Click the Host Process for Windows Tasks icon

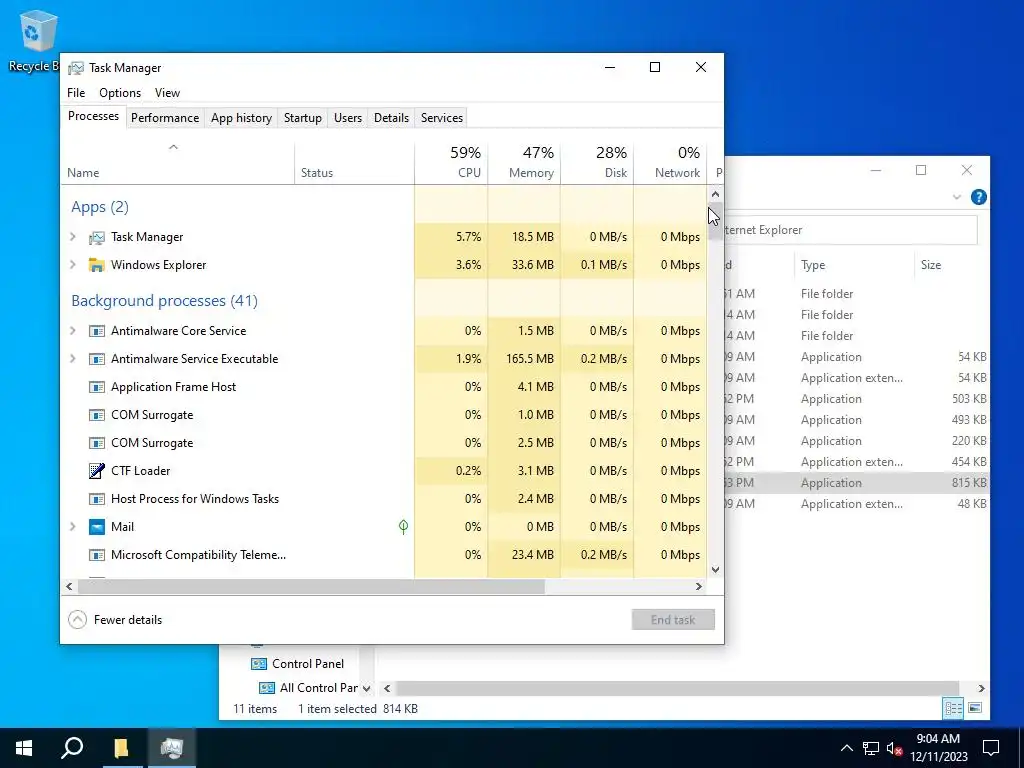coord(97,499)
